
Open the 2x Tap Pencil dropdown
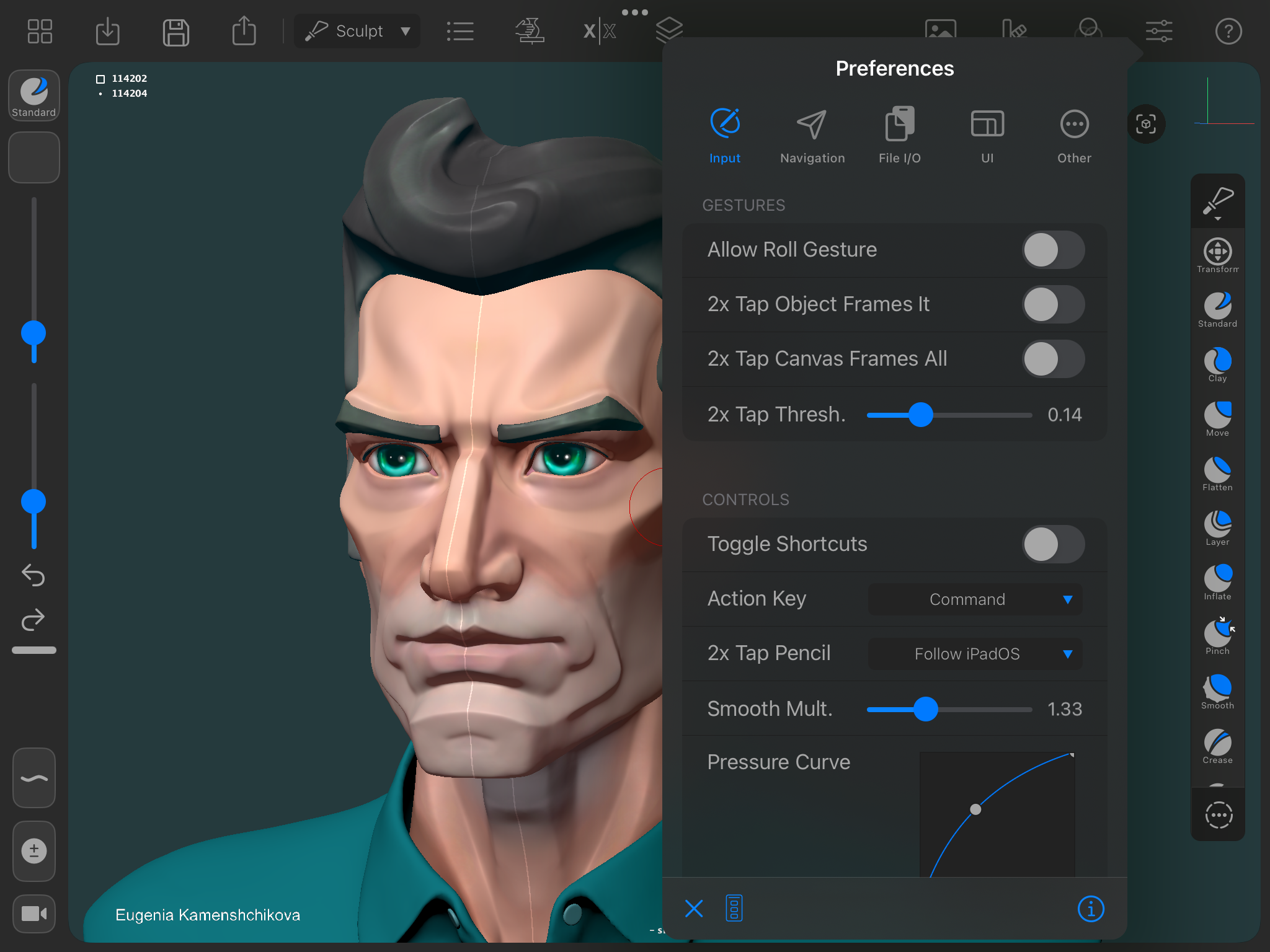(975, 654)
